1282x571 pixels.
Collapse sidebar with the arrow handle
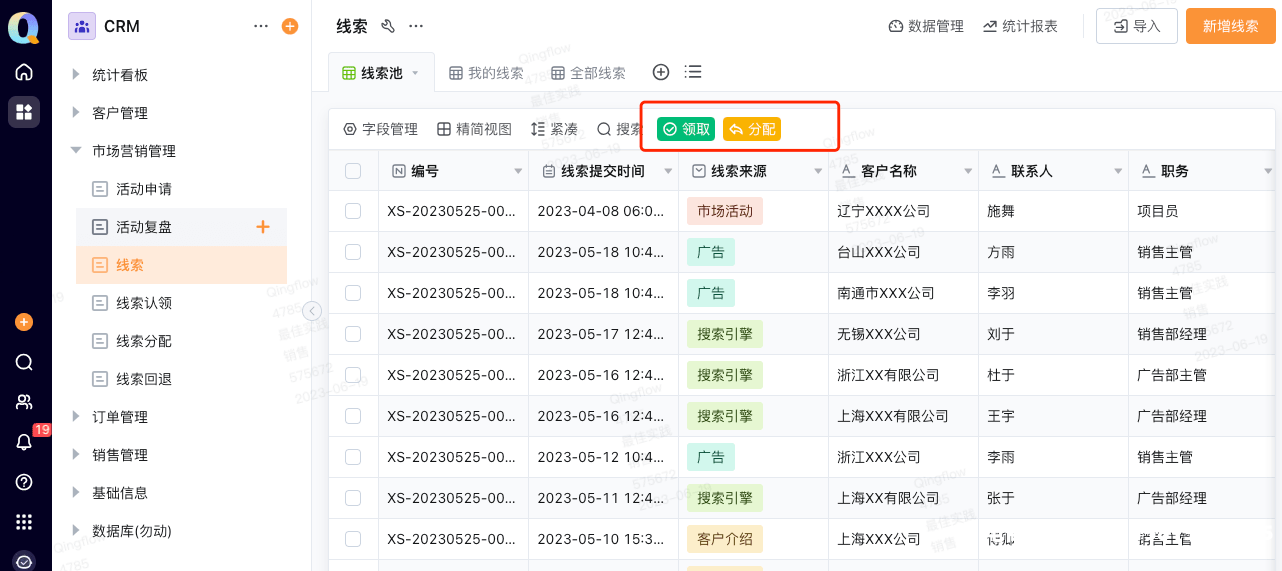(x=312, y=311)
